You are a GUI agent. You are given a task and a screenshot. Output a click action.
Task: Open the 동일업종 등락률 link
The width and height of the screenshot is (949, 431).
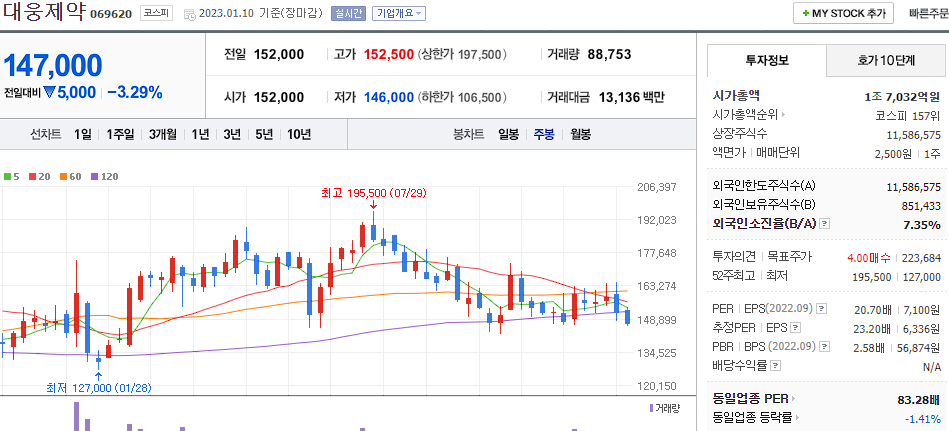click(x=752, y=418)
